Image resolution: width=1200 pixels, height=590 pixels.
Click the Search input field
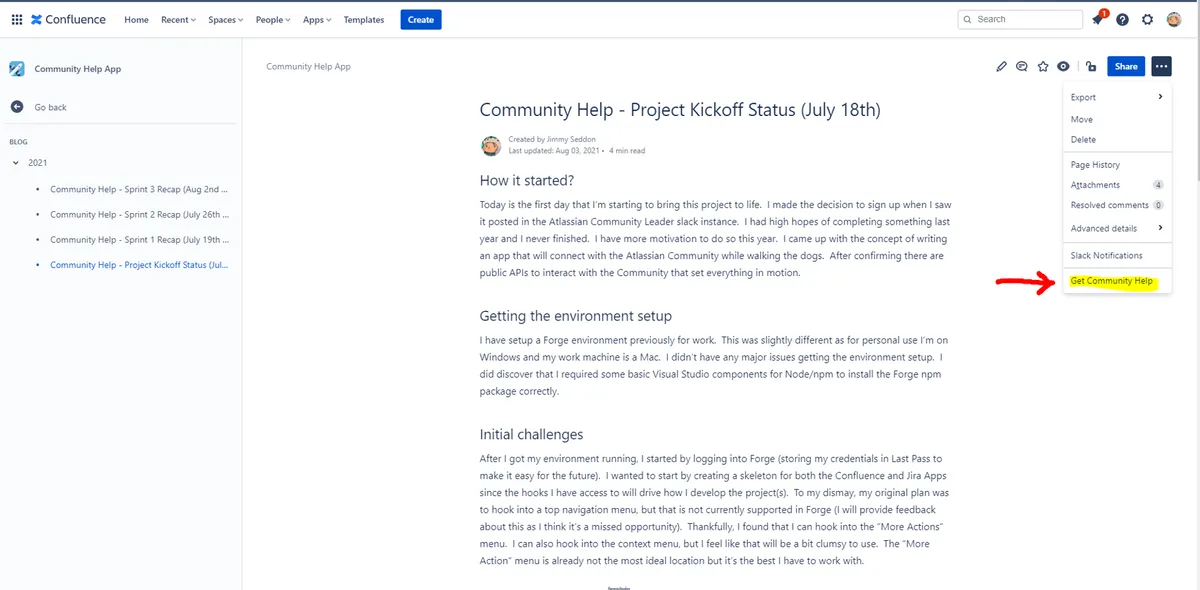click(x=1020, y=19)
